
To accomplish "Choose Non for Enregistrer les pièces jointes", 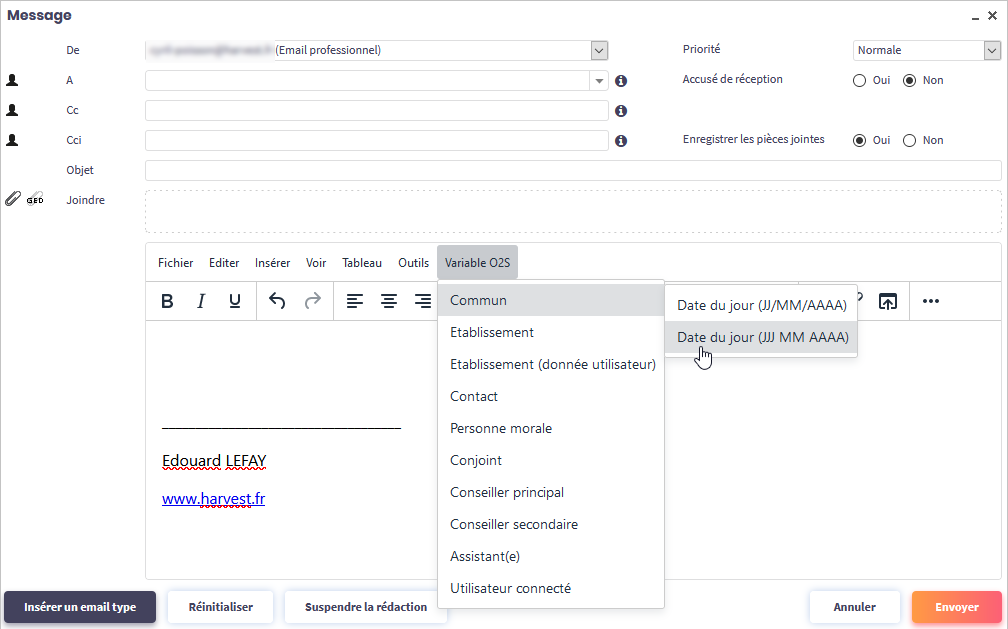I will [x=910, y=141].
